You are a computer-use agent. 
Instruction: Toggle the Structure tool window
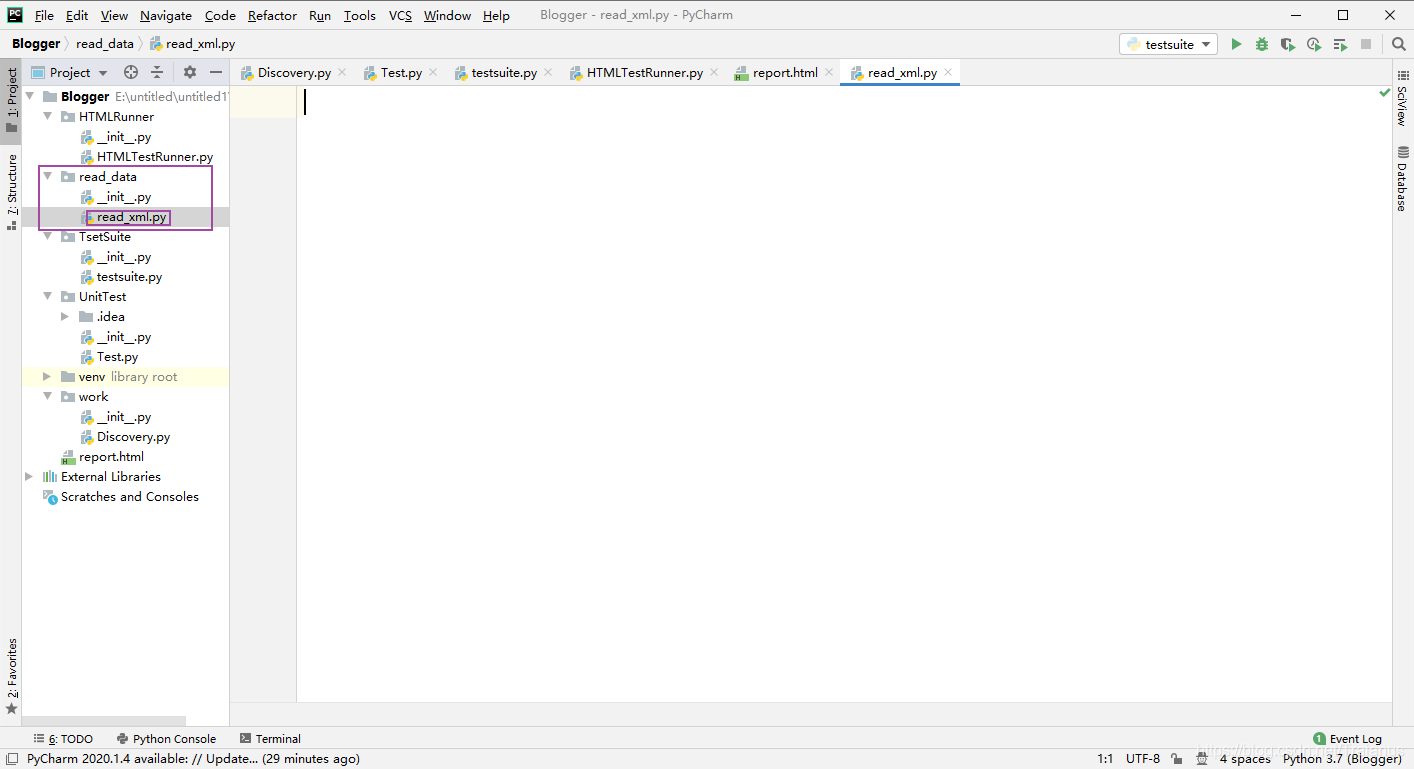[11, 191]
